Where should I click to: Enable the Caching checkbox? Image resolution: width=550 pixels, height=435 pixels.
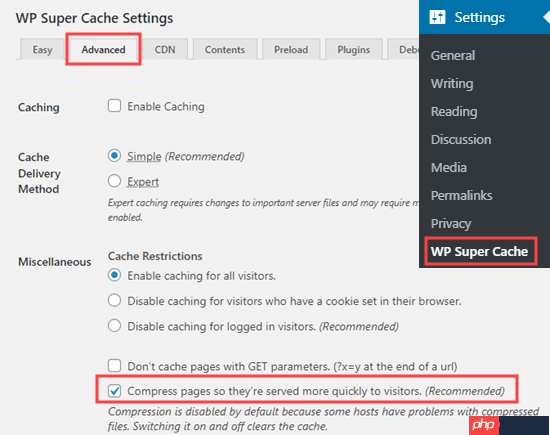pos(114,106)
